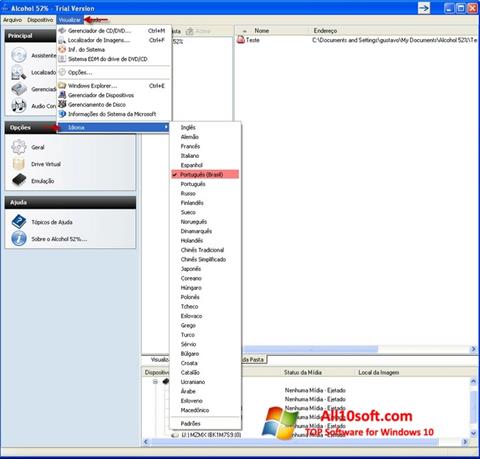480x459 pixels.
Task: Collapse the Principal panel header
Action: point(30,36)
